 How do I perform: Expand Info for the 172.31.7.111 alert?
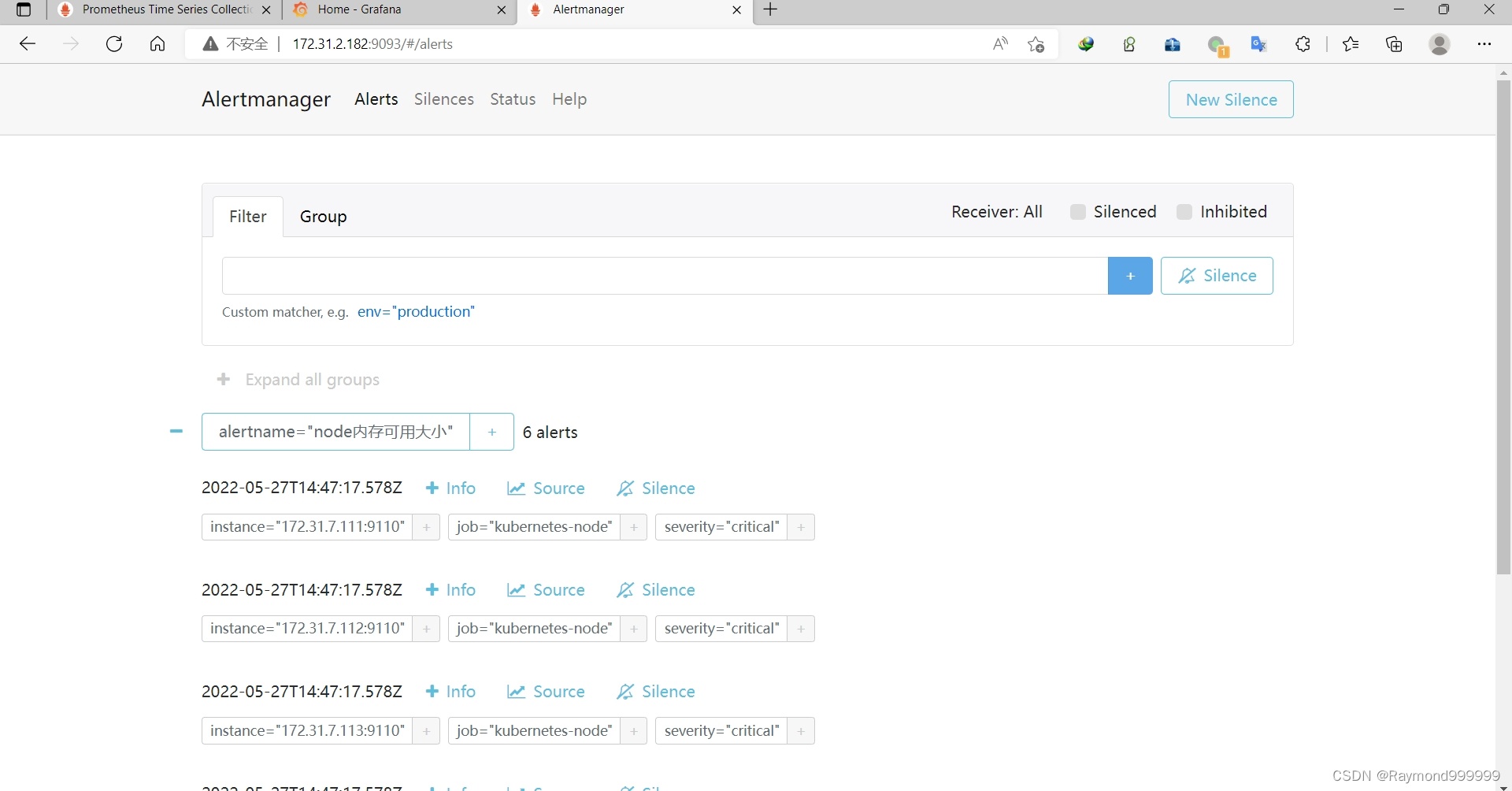(x=450, y=488)
